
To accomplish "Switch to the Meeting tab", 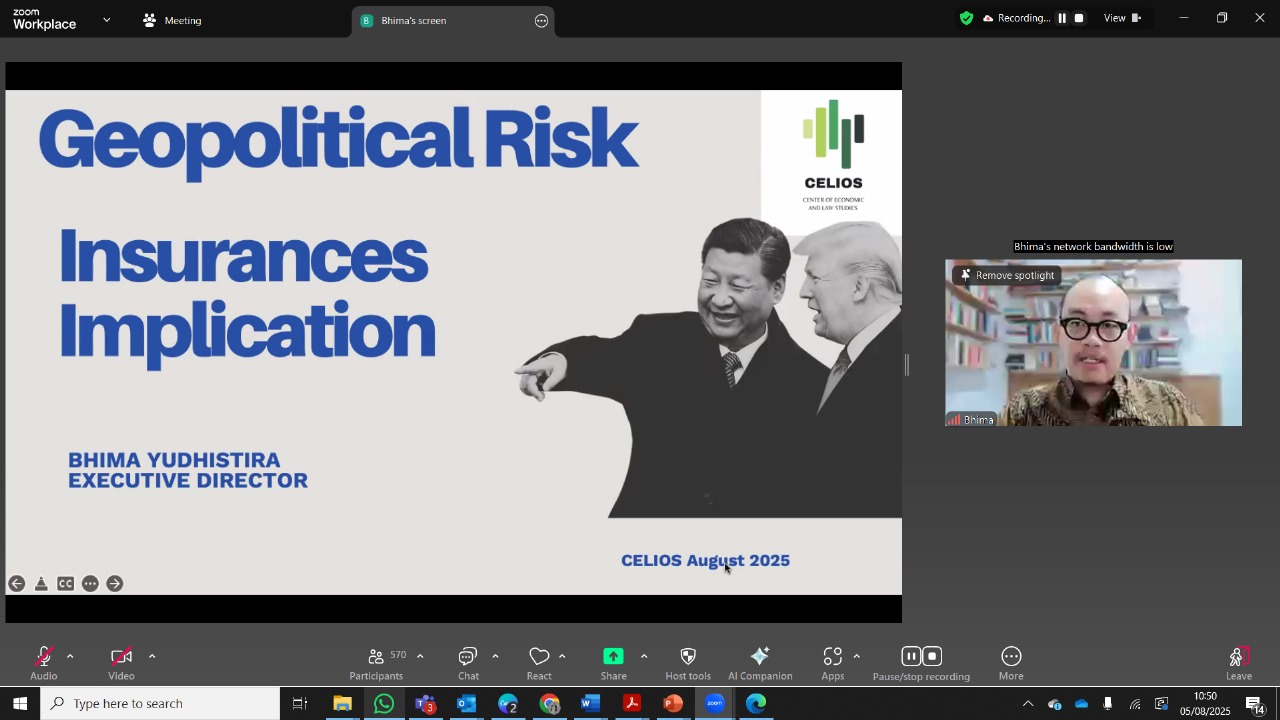I will pyautogui.click(x=172, y=20).
